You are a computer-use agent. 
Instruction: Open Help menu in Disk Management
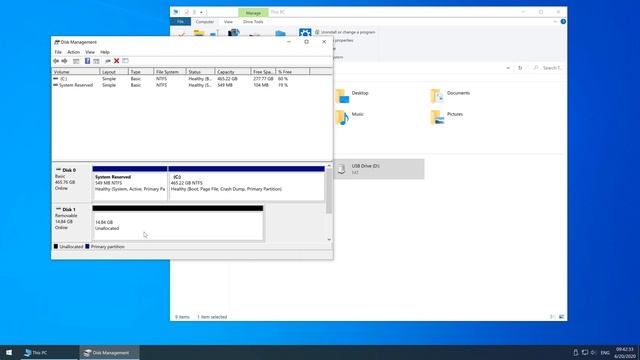click(105, 52)
